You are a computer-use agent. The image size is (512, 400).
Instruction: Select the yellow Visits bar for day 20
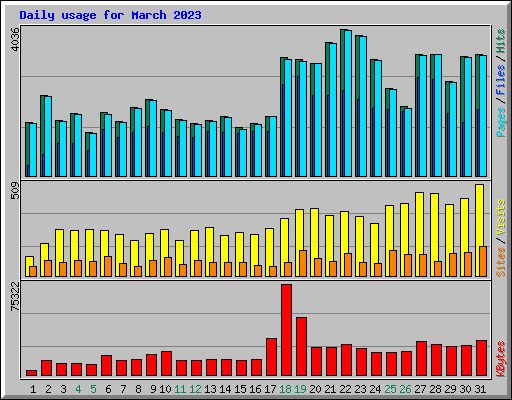[313, 233]
